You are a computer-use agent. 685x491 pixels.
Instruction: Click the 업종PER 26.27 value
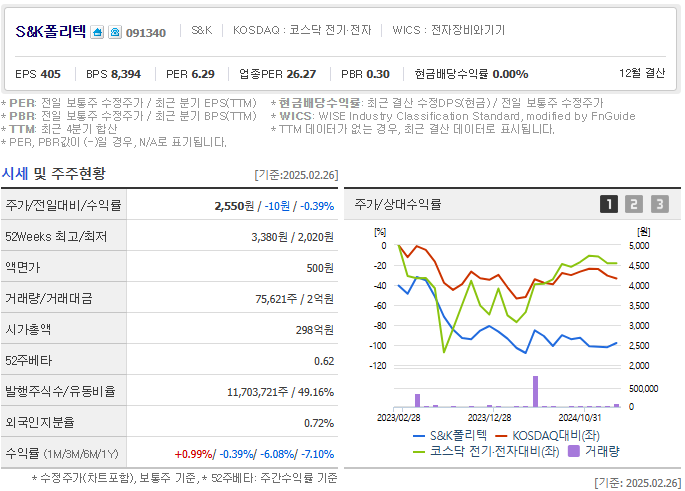(x=277, y=74)
